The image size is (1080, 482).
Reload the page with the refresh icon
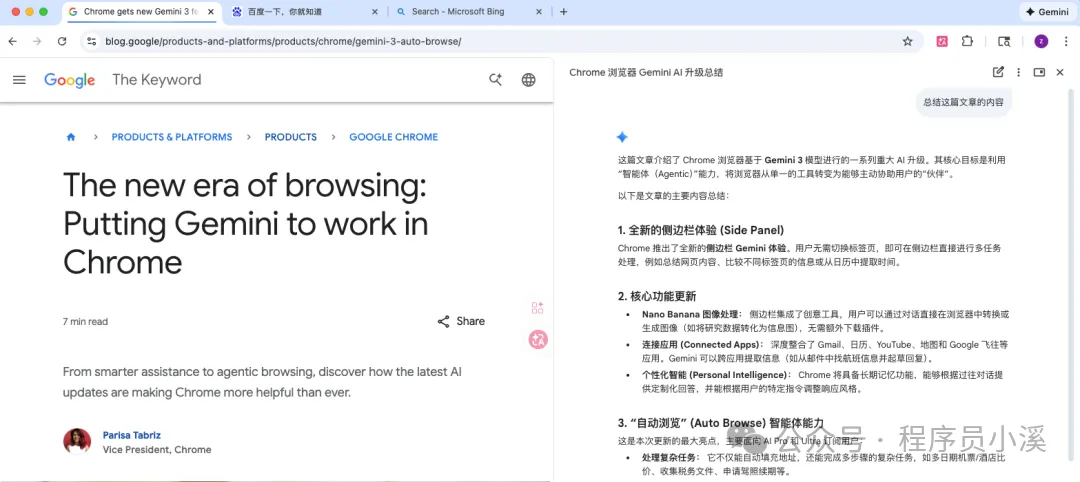62,41
